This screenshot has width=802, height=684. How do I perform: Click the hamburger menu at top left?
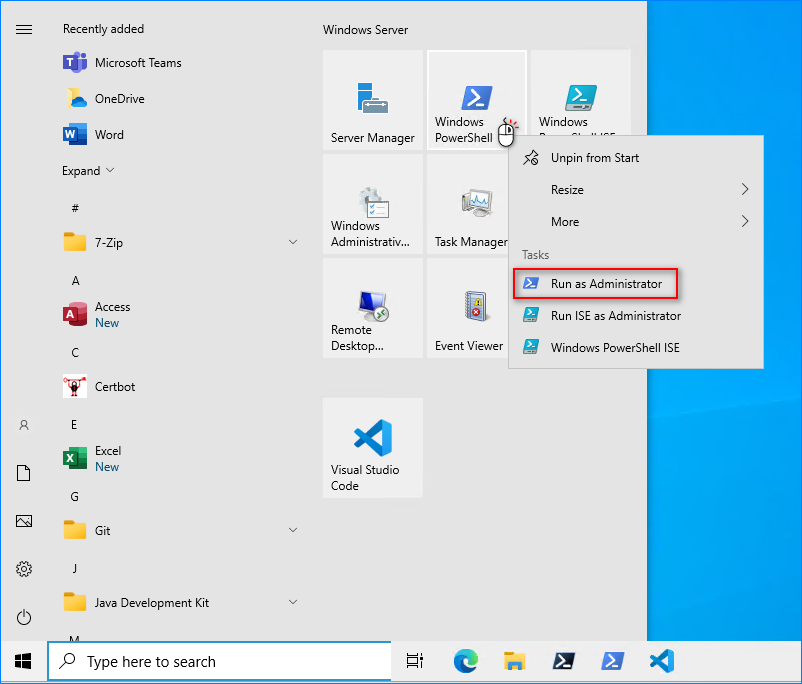pos(24,29)
